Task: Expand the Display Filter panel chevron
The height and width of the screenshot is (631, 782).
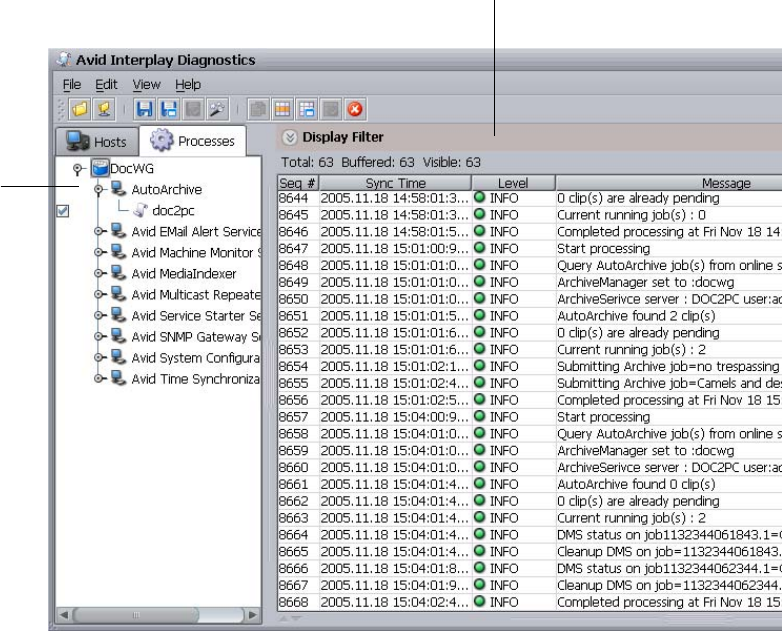Action: (289, 138)
